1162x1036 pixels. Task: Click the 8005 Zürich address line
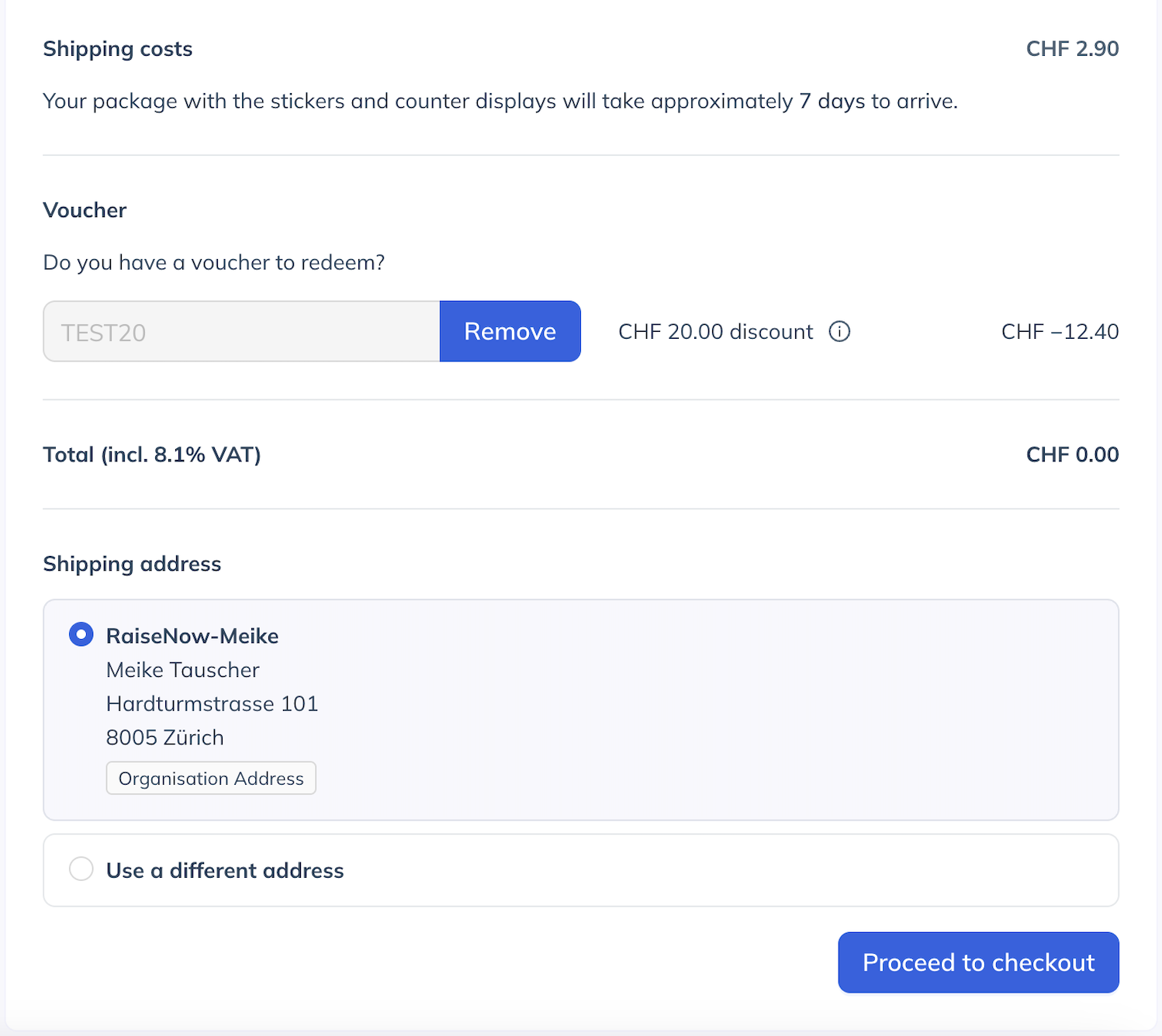[x=164, y=737]
